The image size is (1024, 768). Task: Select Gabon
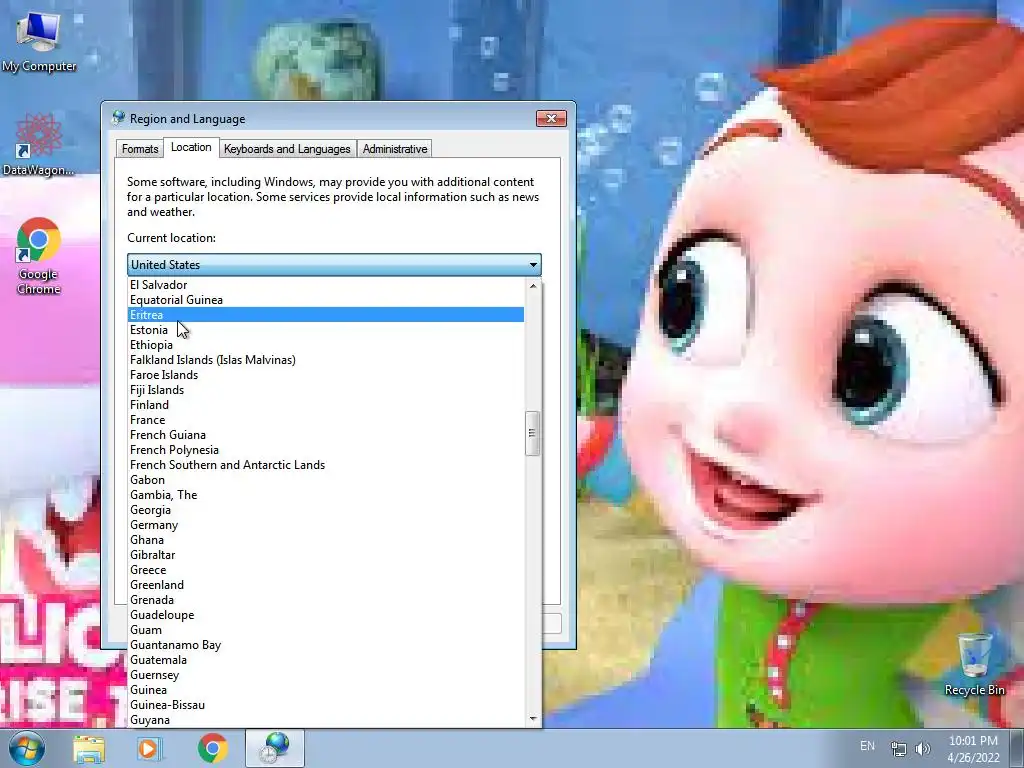tap(326, 480)
